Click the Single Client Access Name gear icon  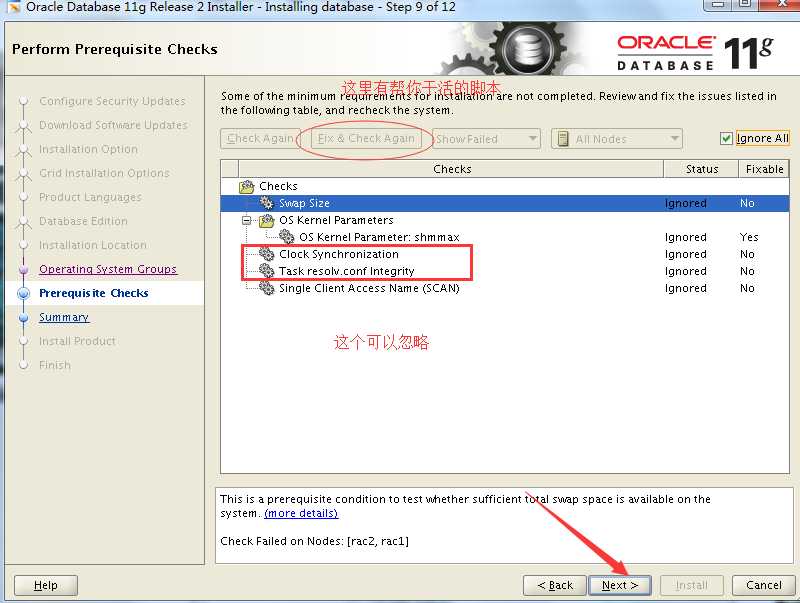pyautogui.click(x=267, y=288)
